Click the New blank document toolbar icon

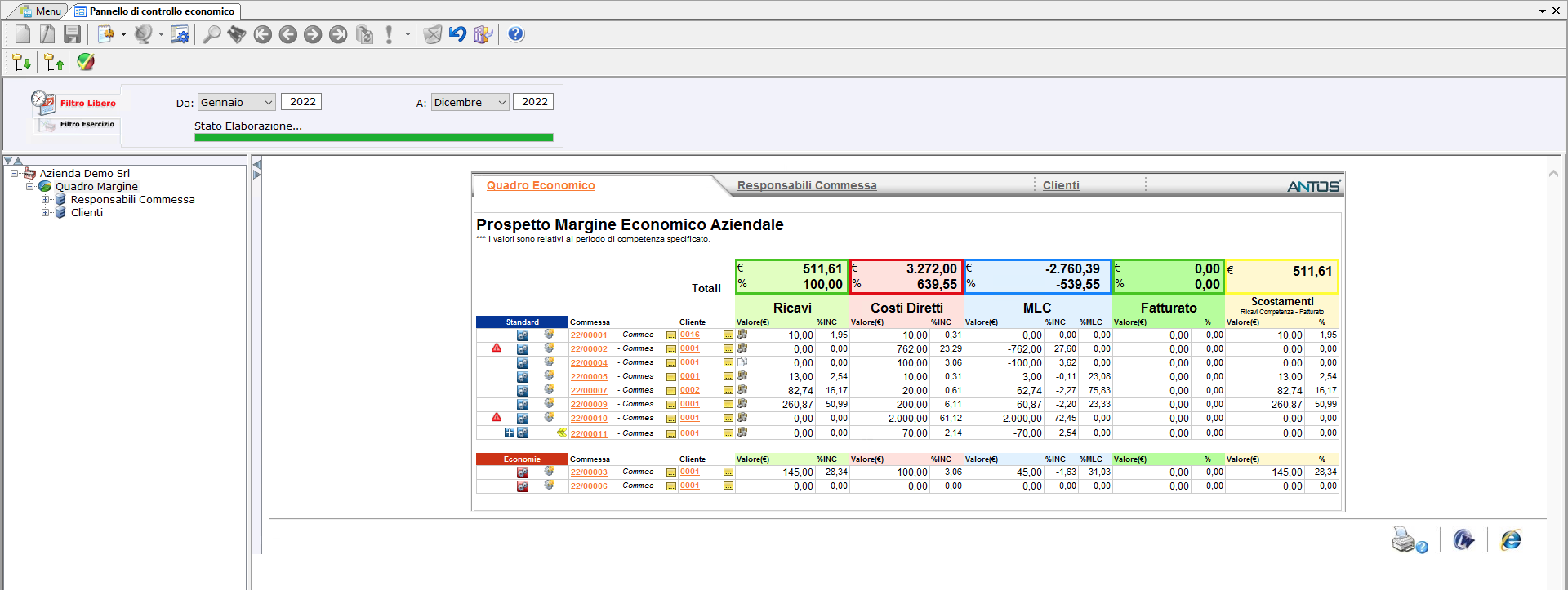pos(22,34)
